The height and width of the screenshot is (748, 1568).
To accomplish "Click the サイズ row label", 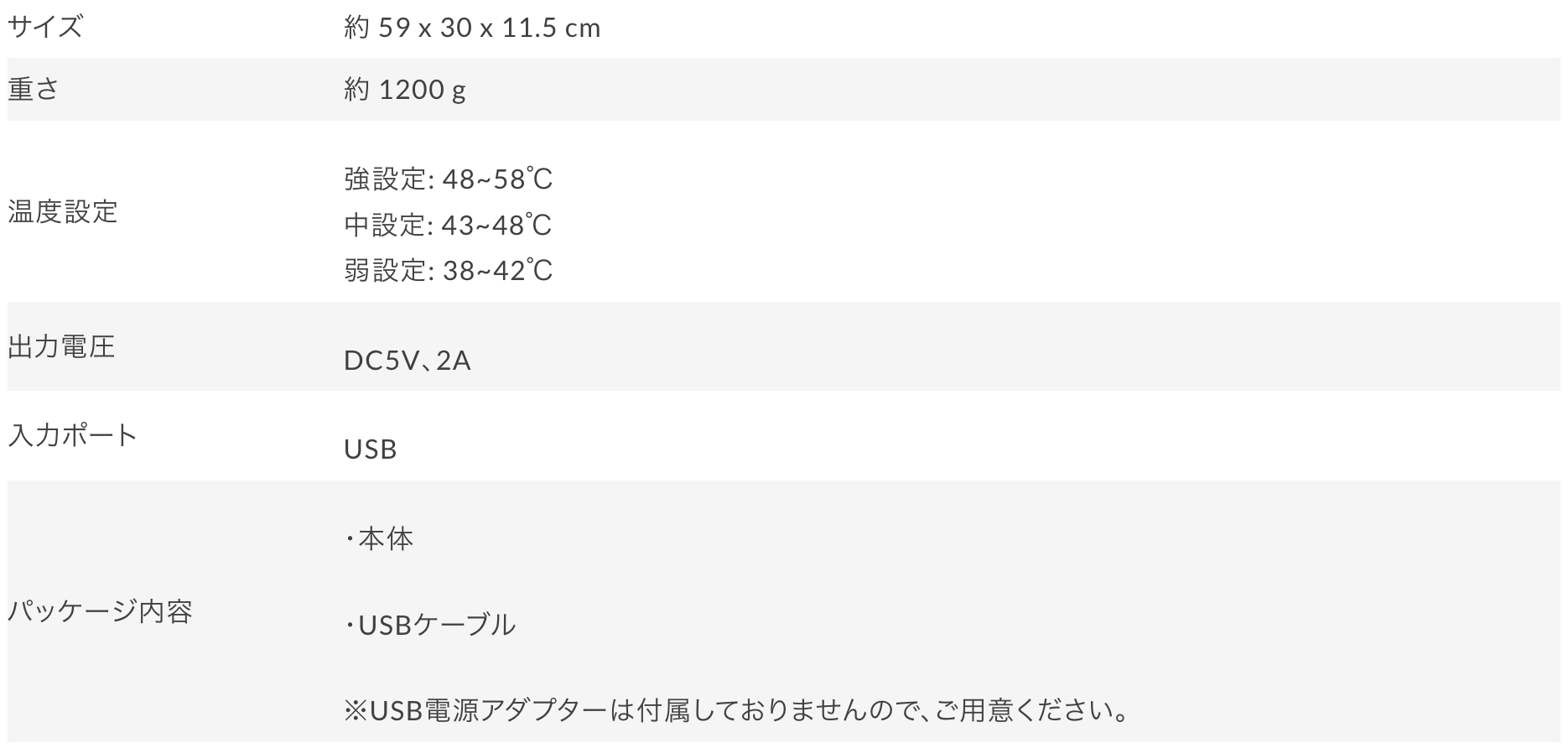I will pyautogui.click(x=45, y=27).
